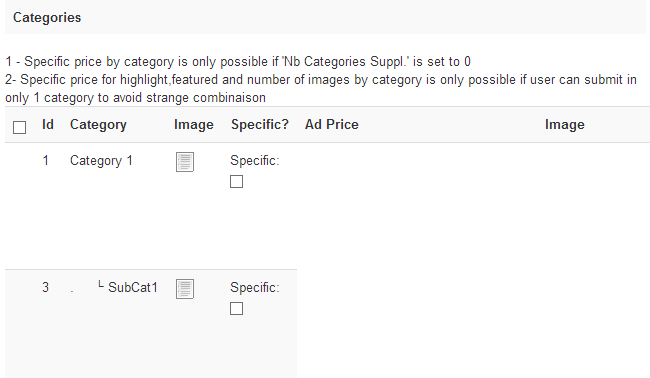The width and height of the screenshot is (650, 378).
Task: Click the image icon for SubCat1
Action: [x=184, y=288]
